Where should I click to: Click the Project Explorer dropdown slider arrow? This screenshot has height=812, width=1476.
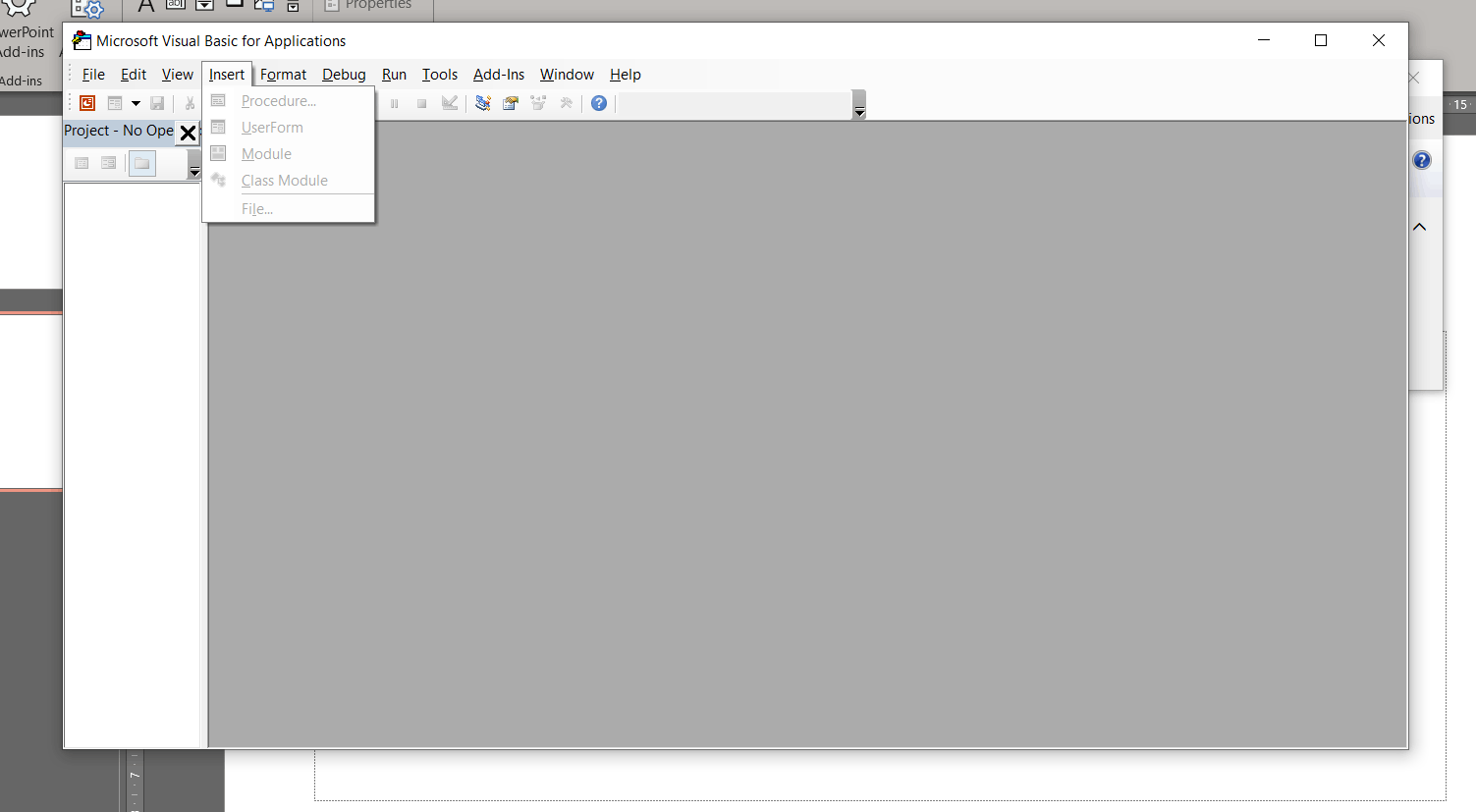click(193, 169)
